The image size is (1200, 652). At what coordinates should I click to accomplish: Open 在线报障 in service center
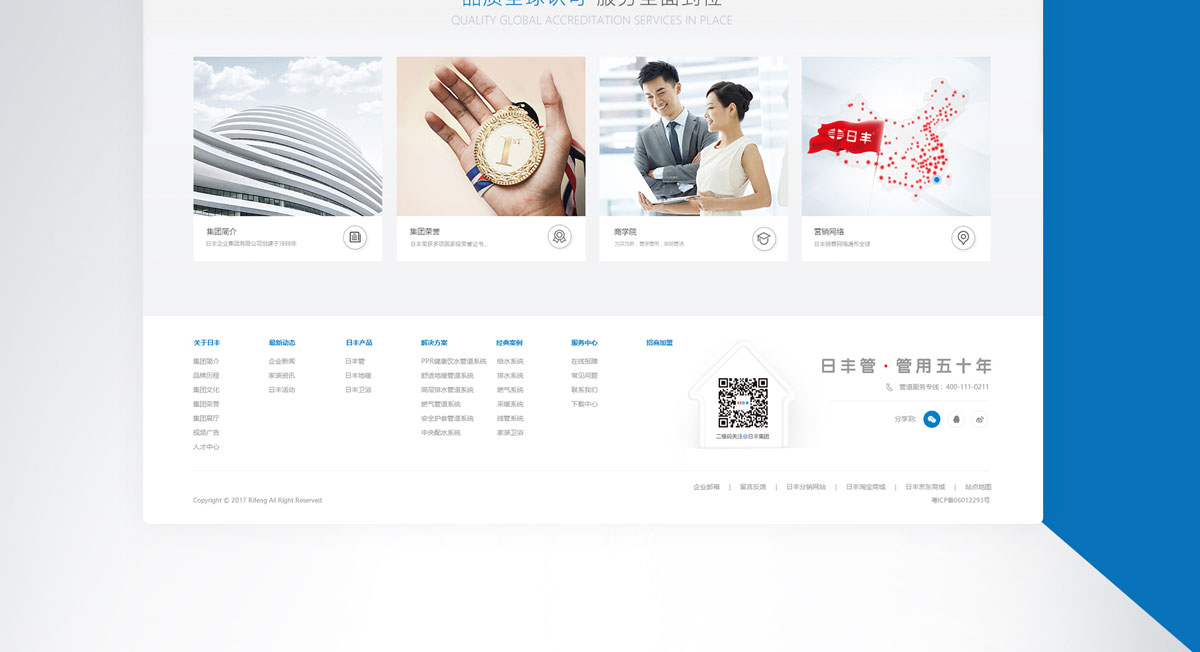tap(585, 361)
